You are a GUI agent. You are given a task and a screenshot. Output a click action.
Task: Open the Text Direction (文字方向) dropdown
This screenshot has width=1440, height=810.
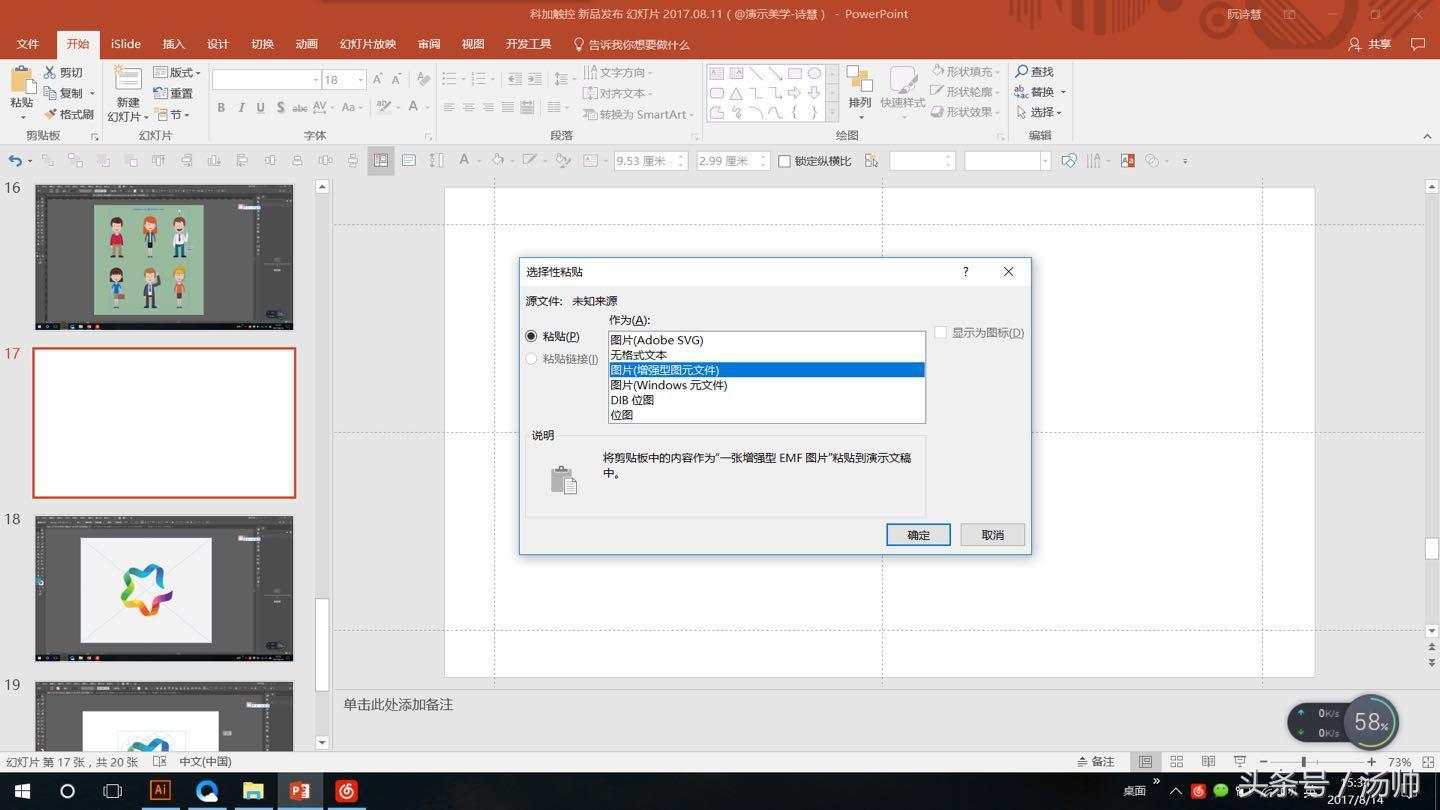(x=618, y=72)
